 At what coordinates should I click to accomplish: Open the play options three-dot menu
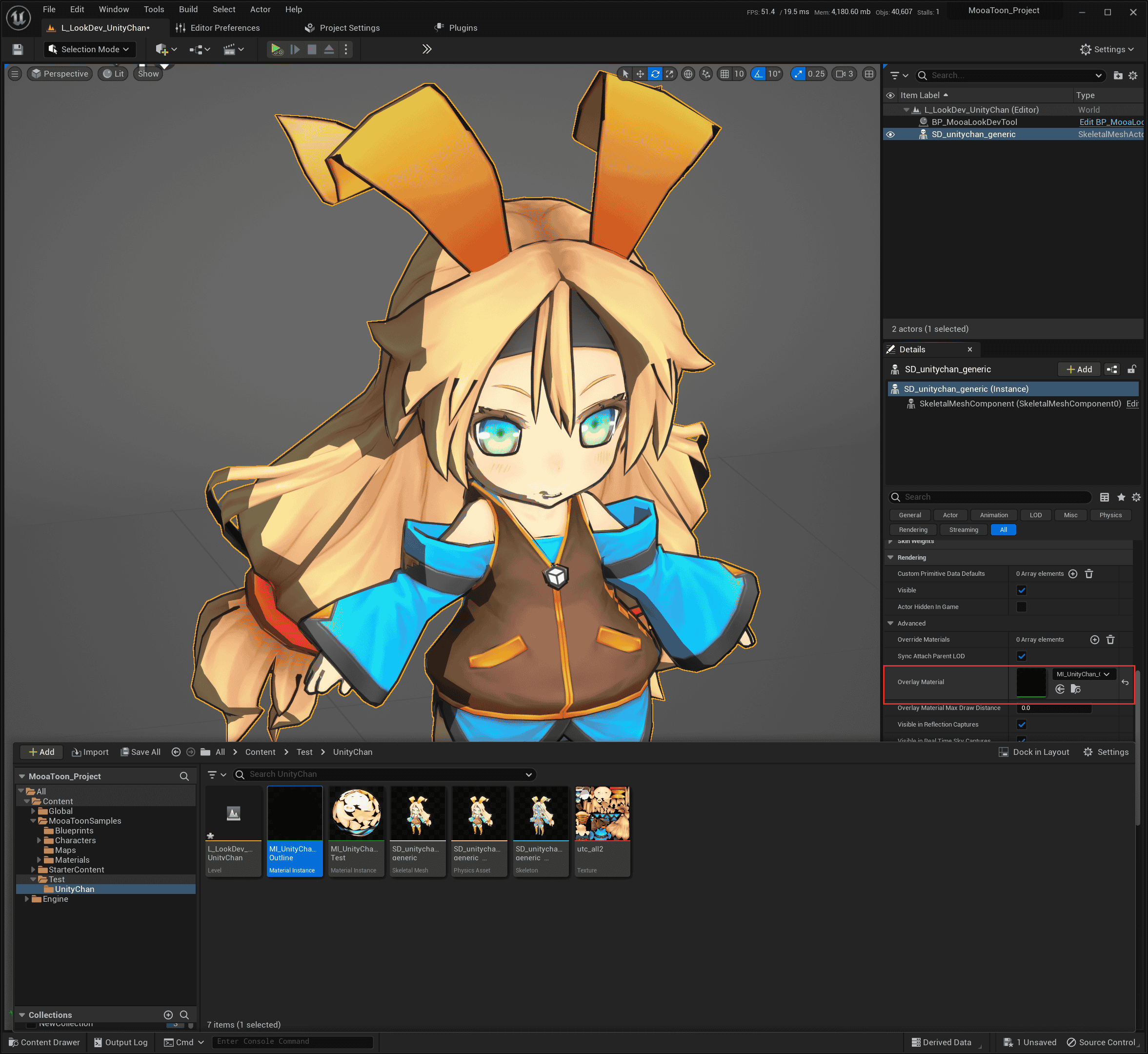coord(345,50)
